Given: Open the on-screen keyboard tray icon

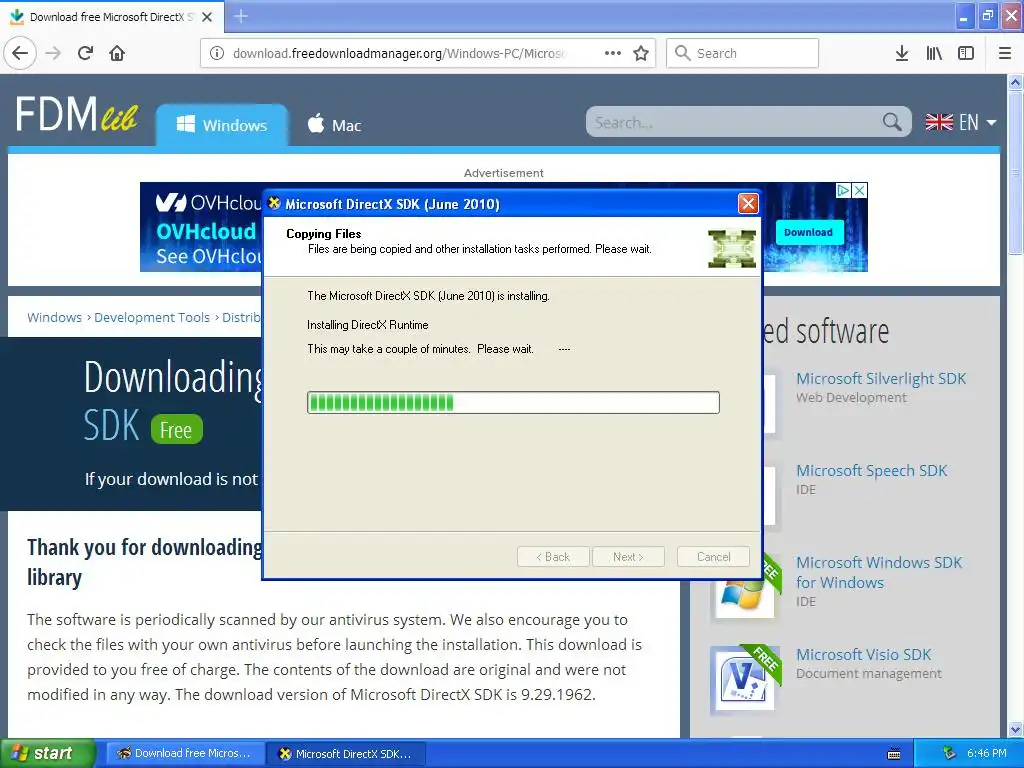Looking at the screenshot, I should tap(894, 754).
